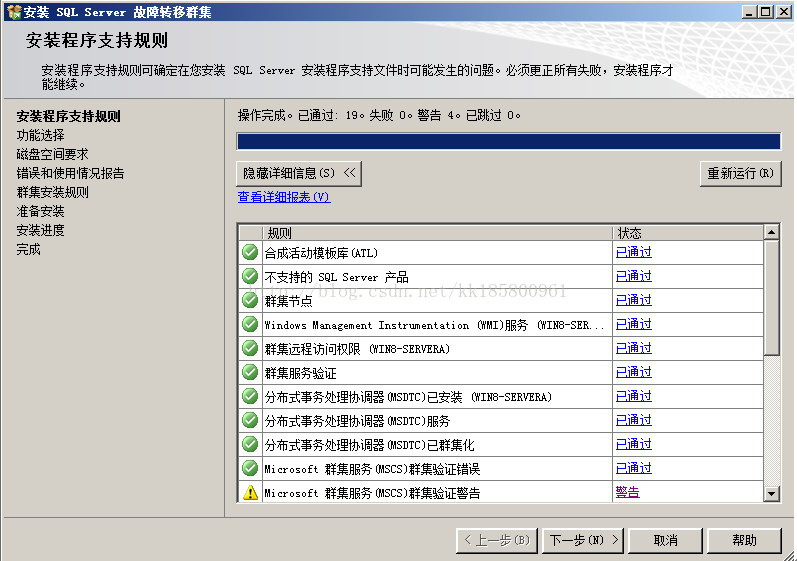Select row text 群集节点
This screenshot has height=561, width=797.
click(288, 301)
